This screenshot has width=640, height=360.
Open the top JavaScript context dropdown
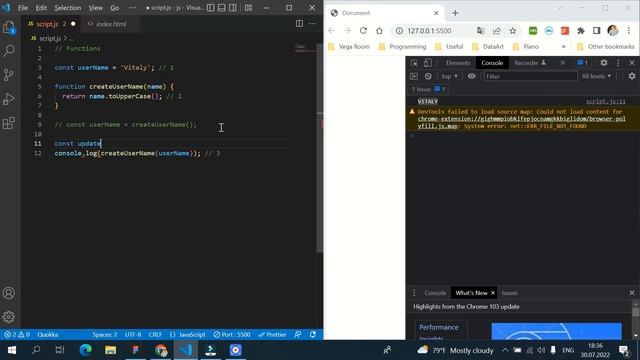[449, 76]
